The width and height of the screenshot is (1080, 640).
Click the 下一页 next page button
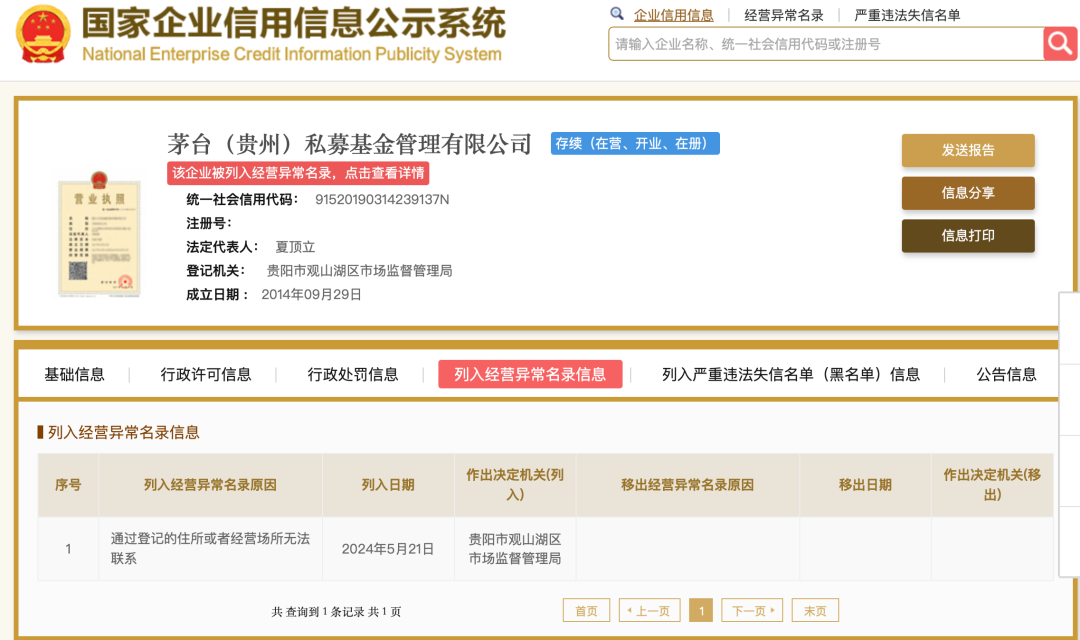coord(752,610)
